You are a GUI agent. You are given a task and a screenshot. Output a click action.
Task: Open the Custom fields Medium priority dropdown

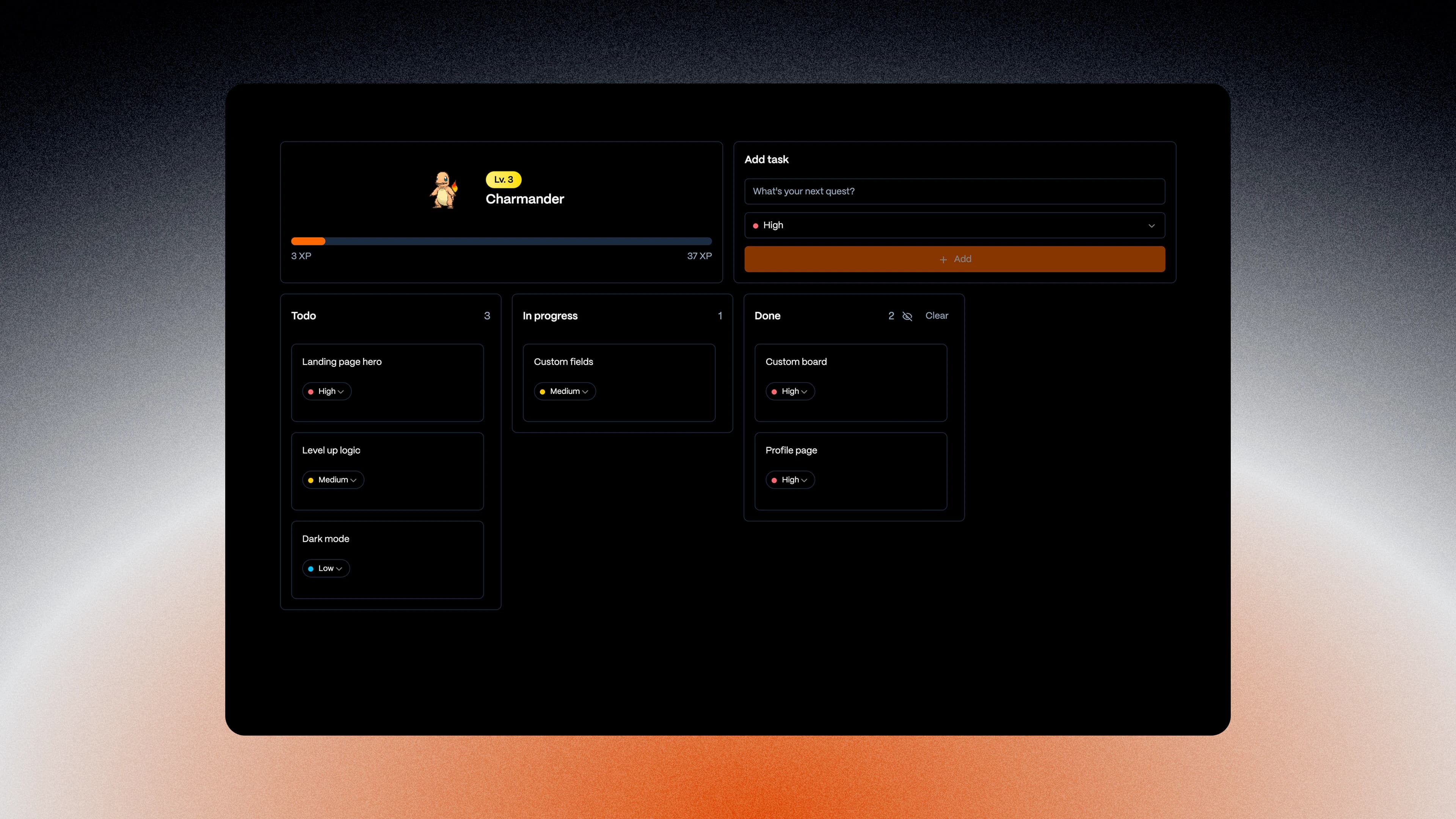(565, 391)
